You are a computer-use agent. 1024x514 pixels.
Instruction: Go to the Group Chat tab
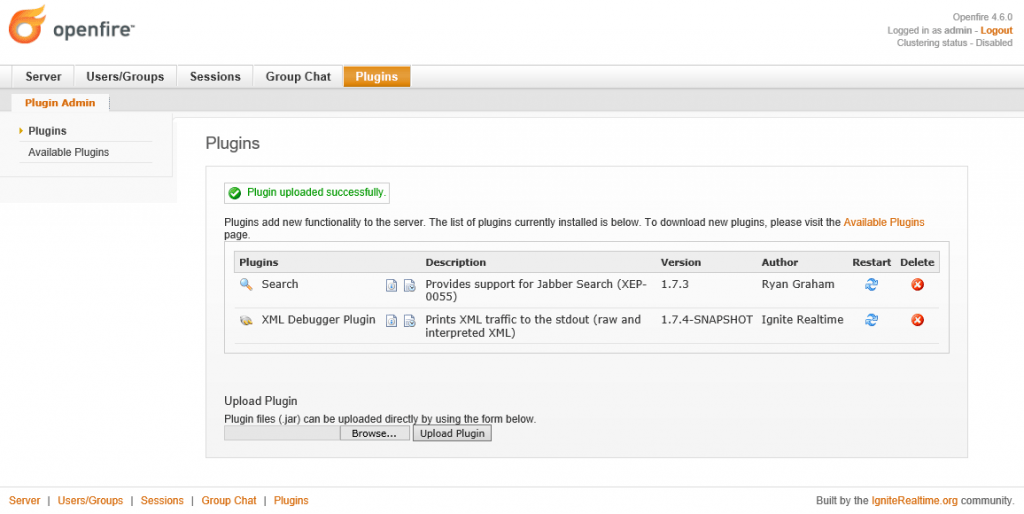(298, 76)
